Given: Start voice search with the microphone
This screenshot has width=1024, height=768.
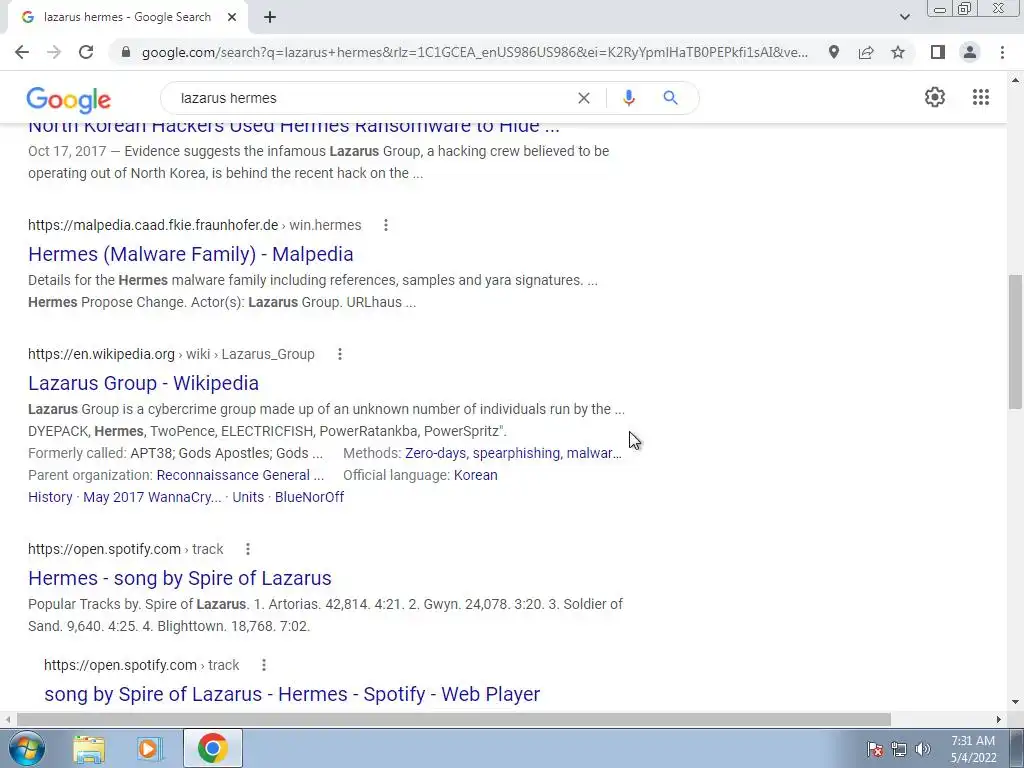Looking at the screenshot, I should click(x=628, y=98).
